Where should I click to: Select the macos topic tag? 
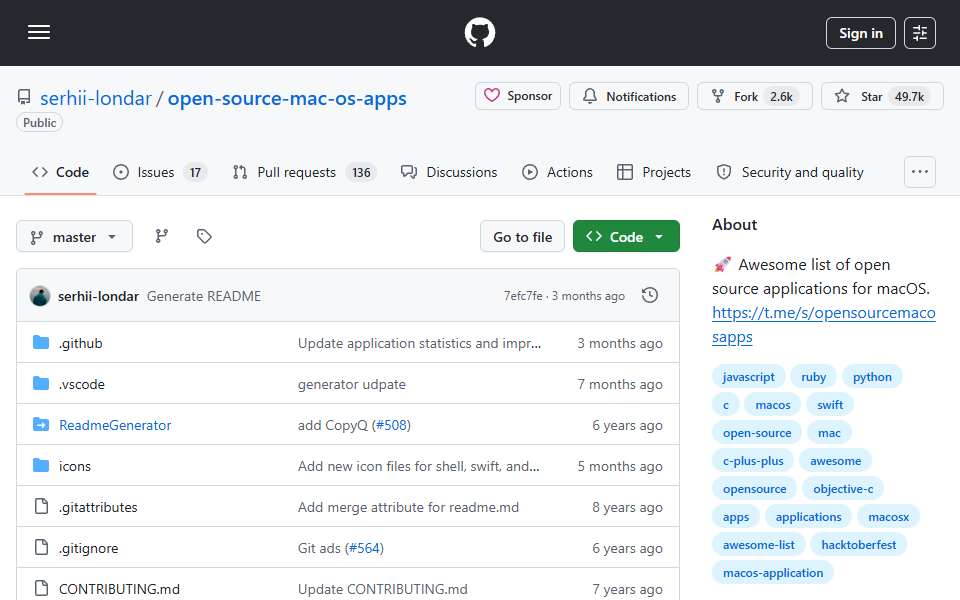pyautogui.click(x=773, y=405)
